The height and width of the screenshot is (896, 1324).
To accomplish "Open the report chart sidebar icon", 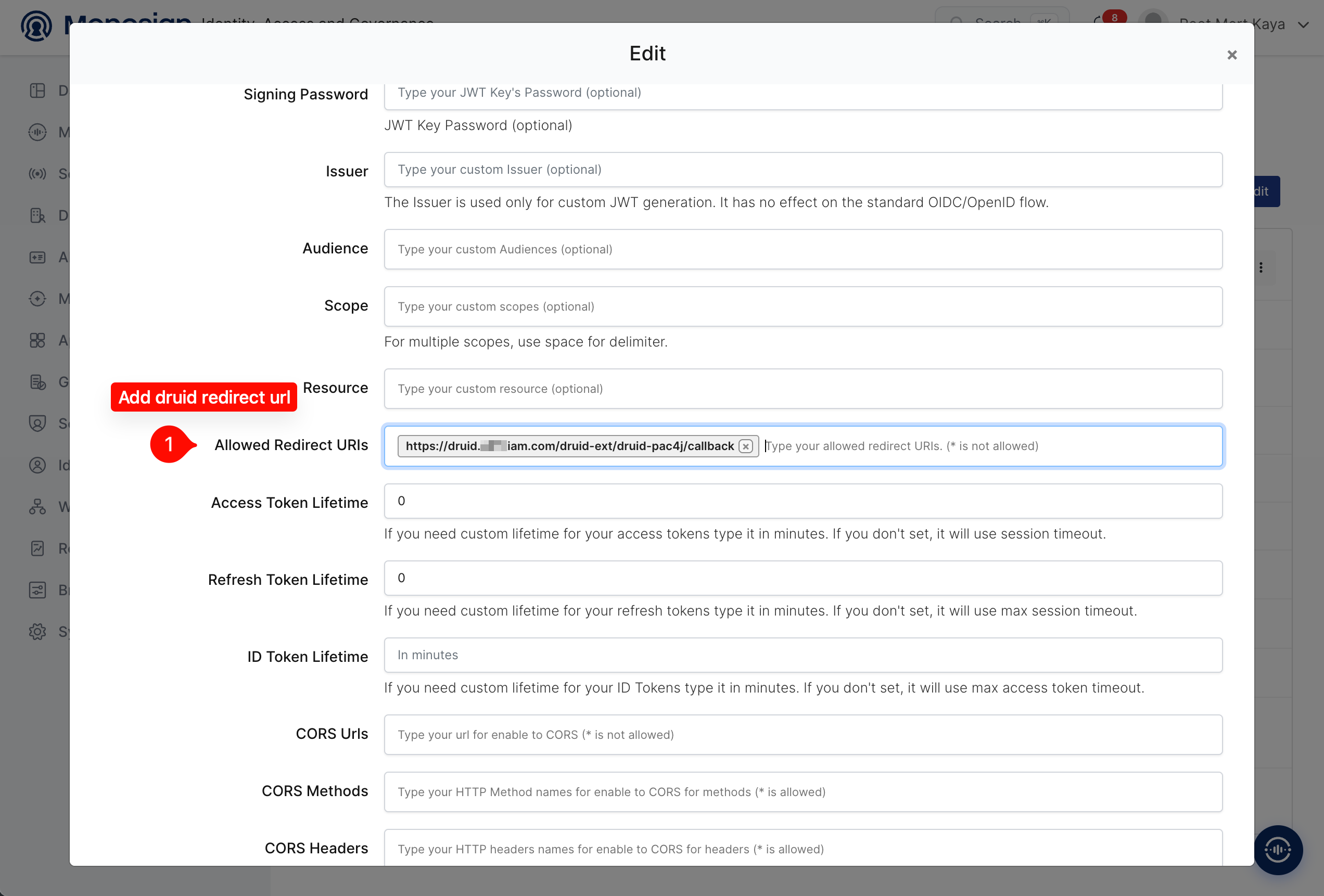I will pos(37,548).
